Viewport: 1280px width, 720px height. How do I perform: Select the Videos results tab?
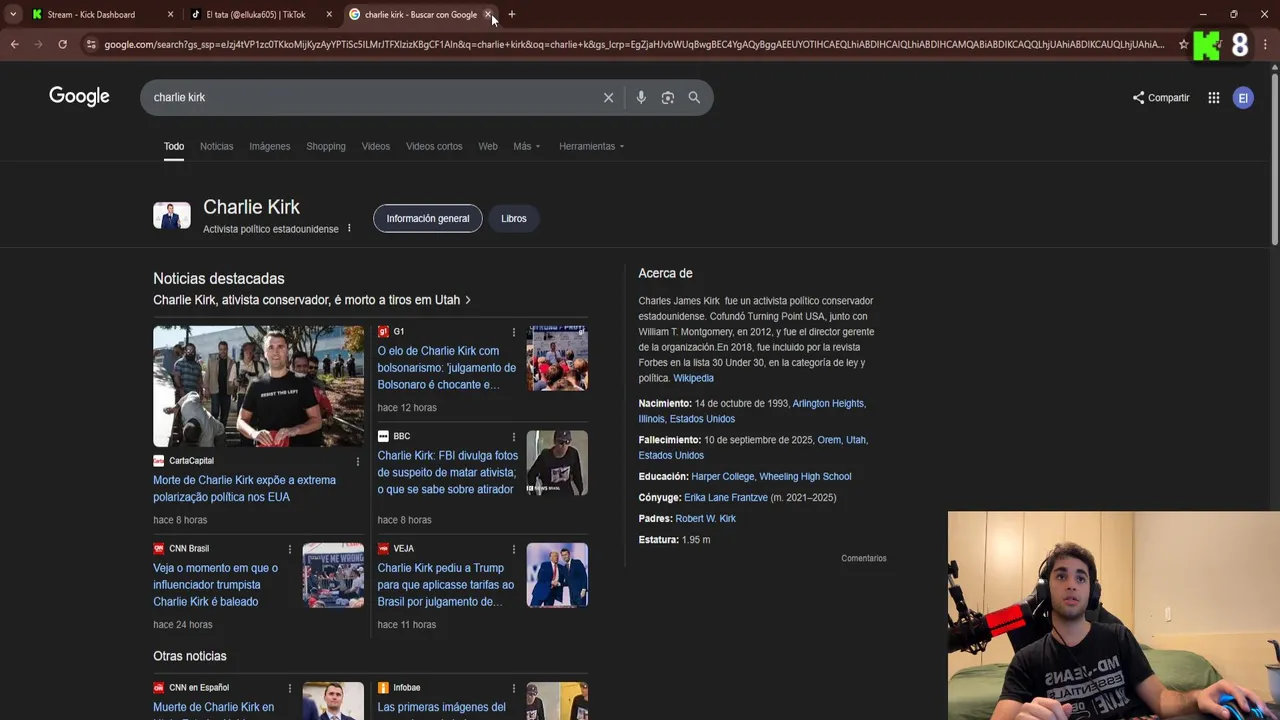click(376, 146)
